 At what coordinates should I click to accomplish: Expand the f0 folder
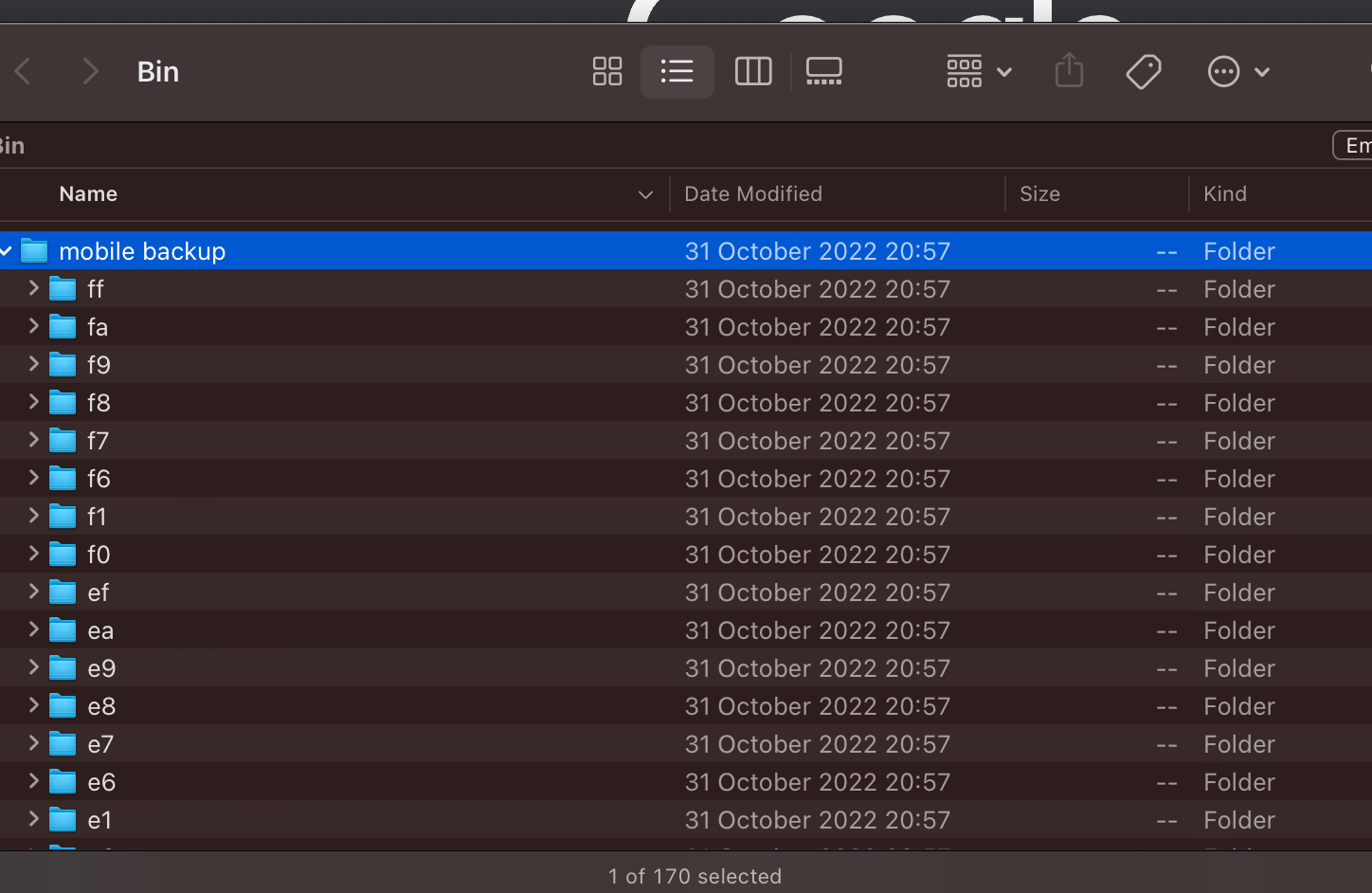(34, 554)
